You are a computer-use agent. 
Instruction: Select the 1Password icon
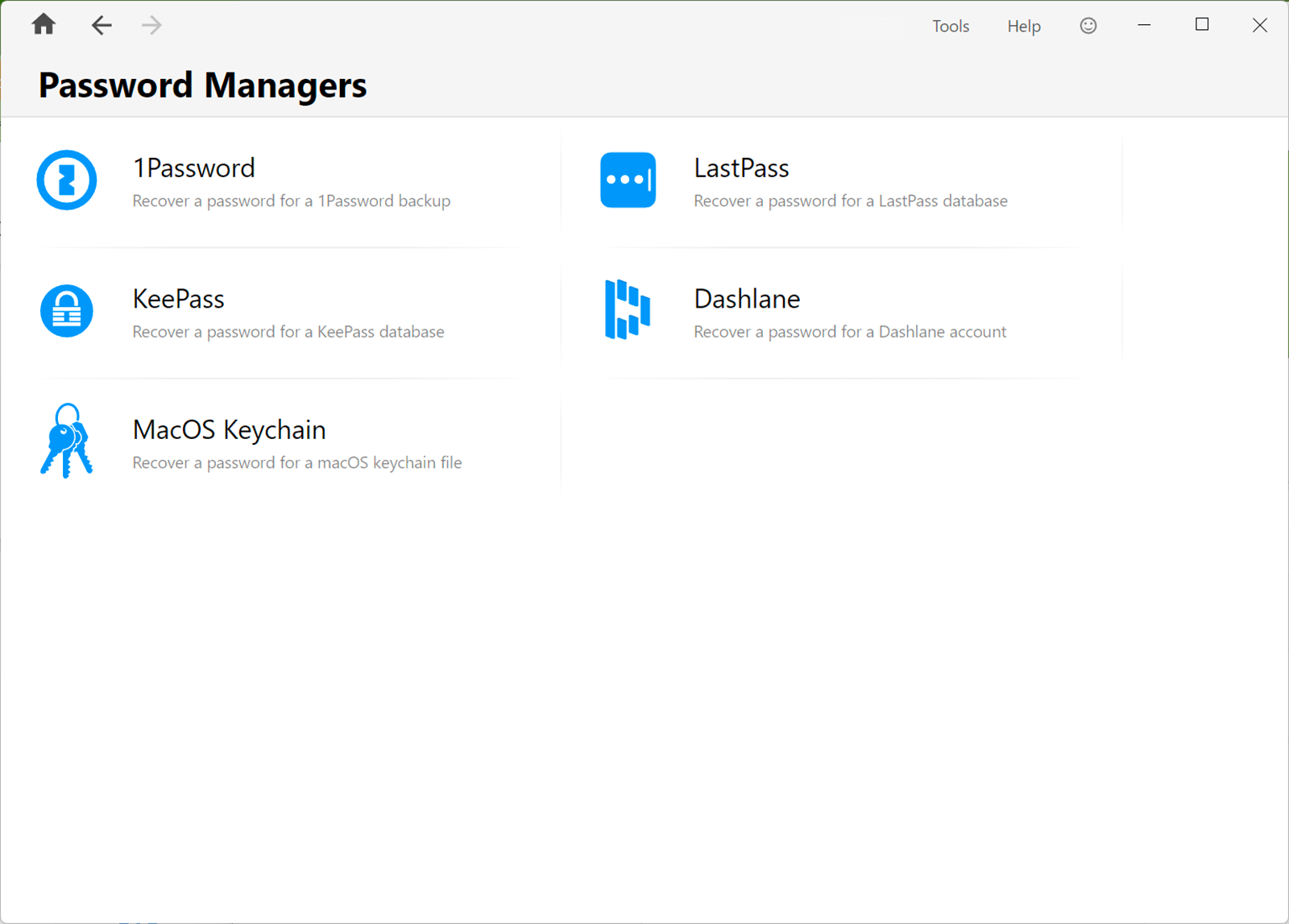(66, 180)
